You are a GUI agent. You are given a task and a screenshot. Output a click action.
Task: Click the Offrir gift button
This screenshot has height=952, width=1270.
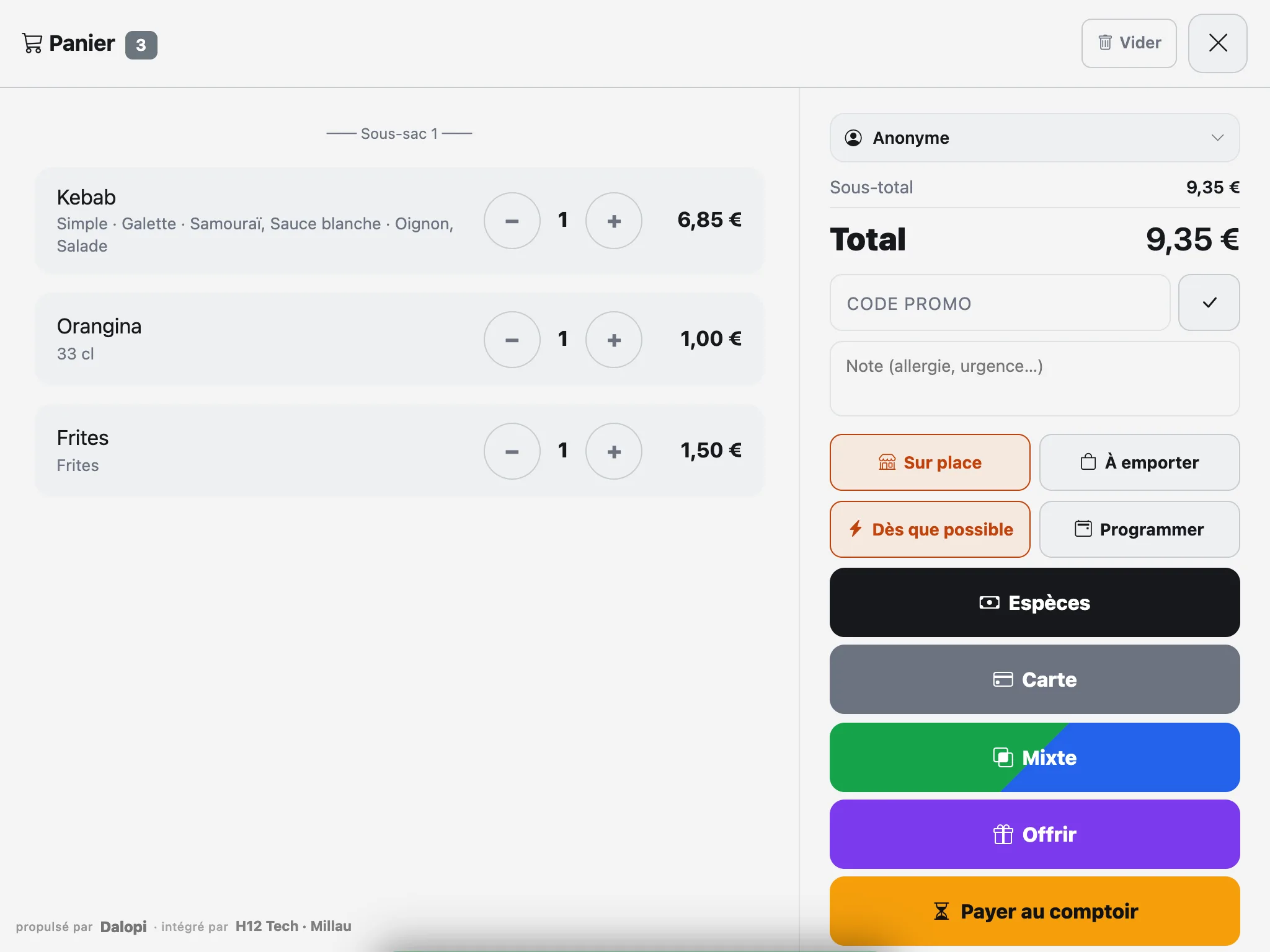[1034, 834]
